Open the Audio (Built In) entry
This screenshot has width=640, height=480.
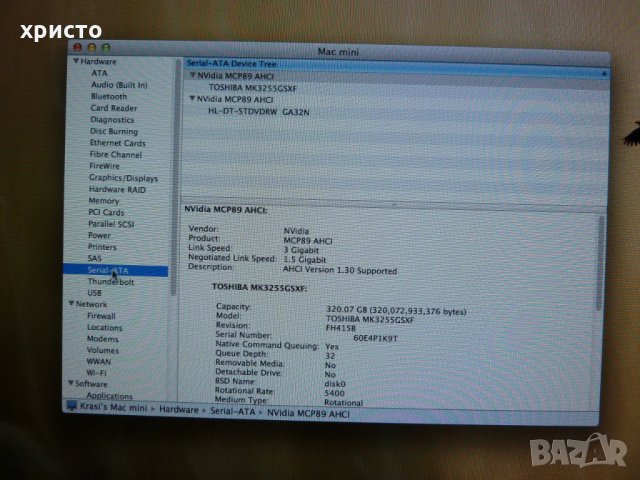(x=119, y=85)
